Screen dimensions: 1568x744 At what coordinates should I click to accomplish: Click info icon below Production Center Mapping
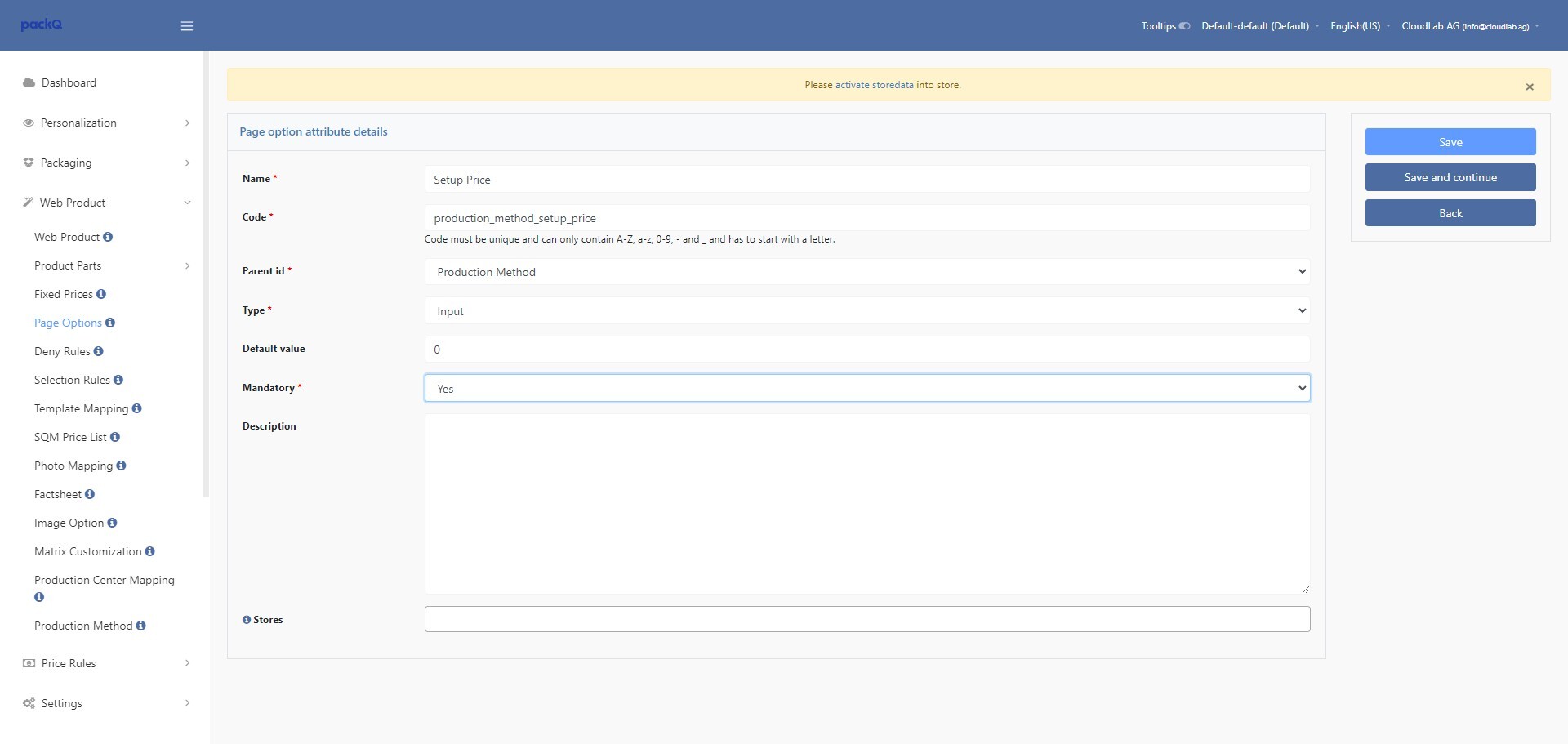pyautogui.click(x=39, y=597)
